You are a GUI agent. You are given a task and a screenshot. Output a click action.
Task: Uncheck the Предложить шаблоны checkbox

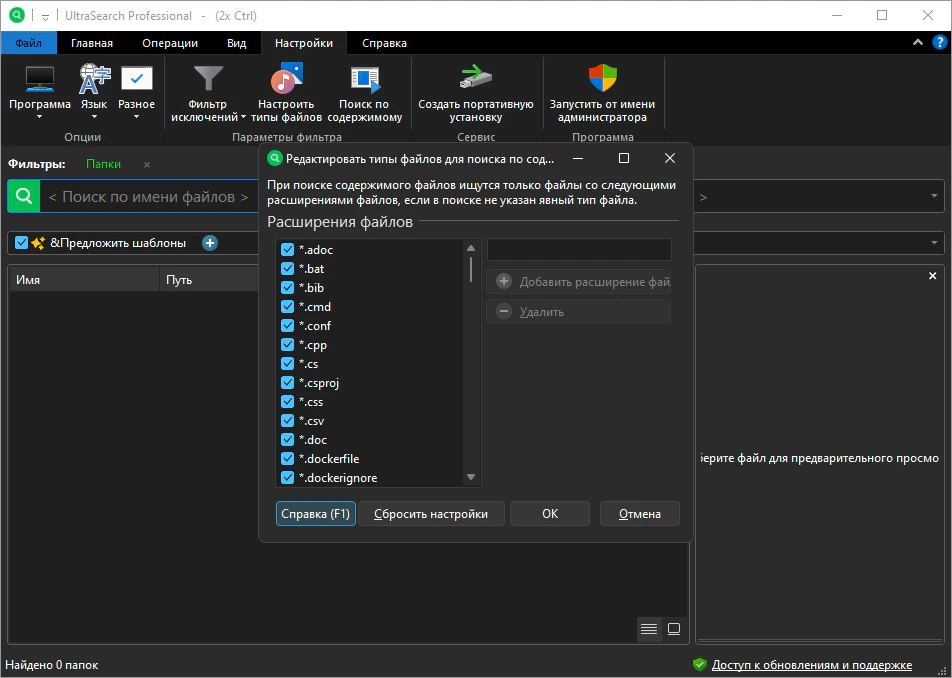(22, 243)
